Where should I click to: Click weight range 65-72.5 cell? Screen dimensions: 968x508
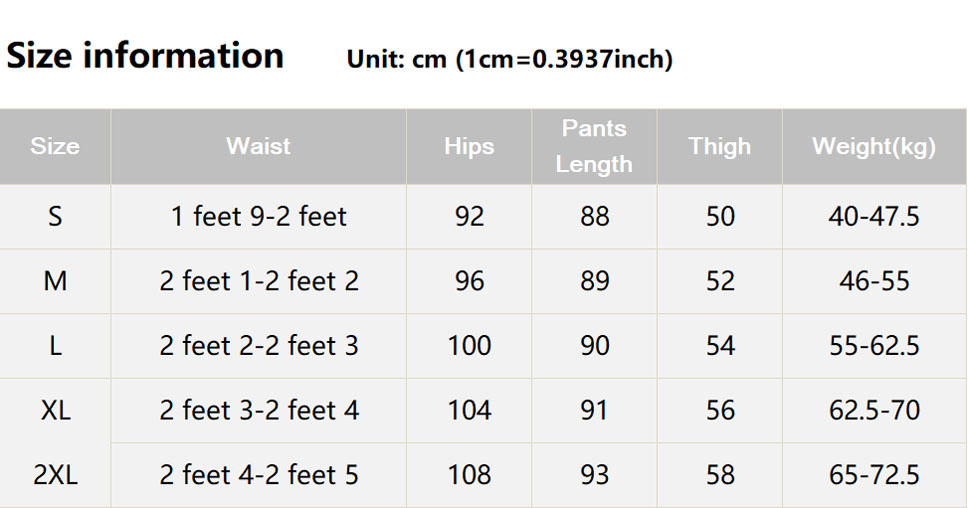coord(874,475)
